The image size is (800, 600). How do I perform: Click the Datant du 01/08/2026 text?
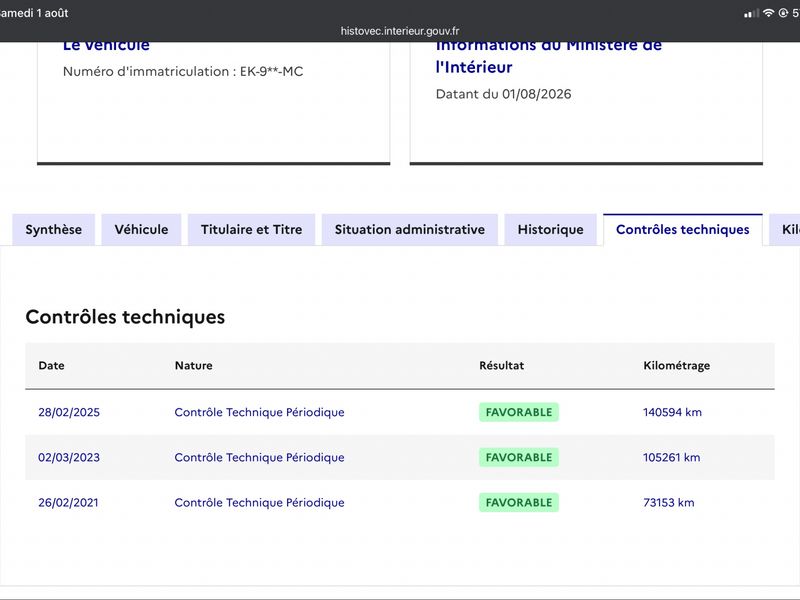tap(504, 94)
